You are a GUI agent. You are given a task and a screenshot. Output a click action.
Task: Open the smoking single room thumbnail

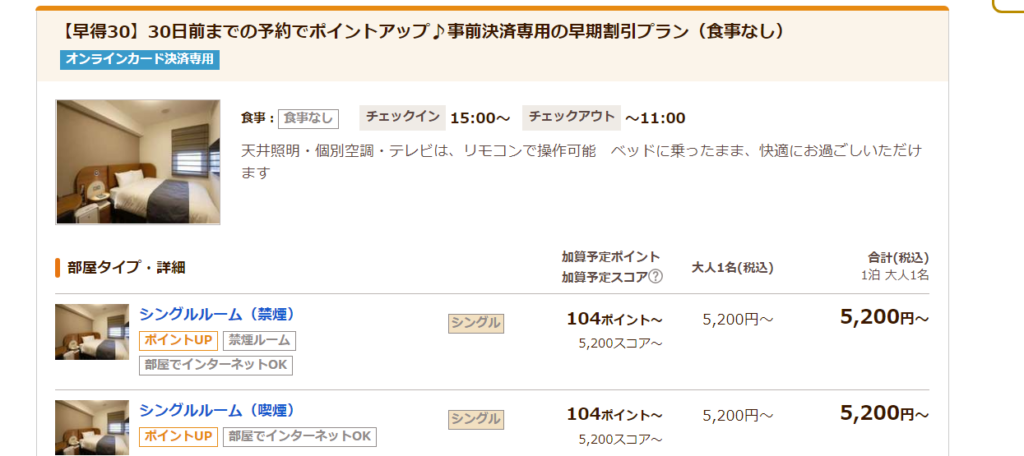pos(92,427)
